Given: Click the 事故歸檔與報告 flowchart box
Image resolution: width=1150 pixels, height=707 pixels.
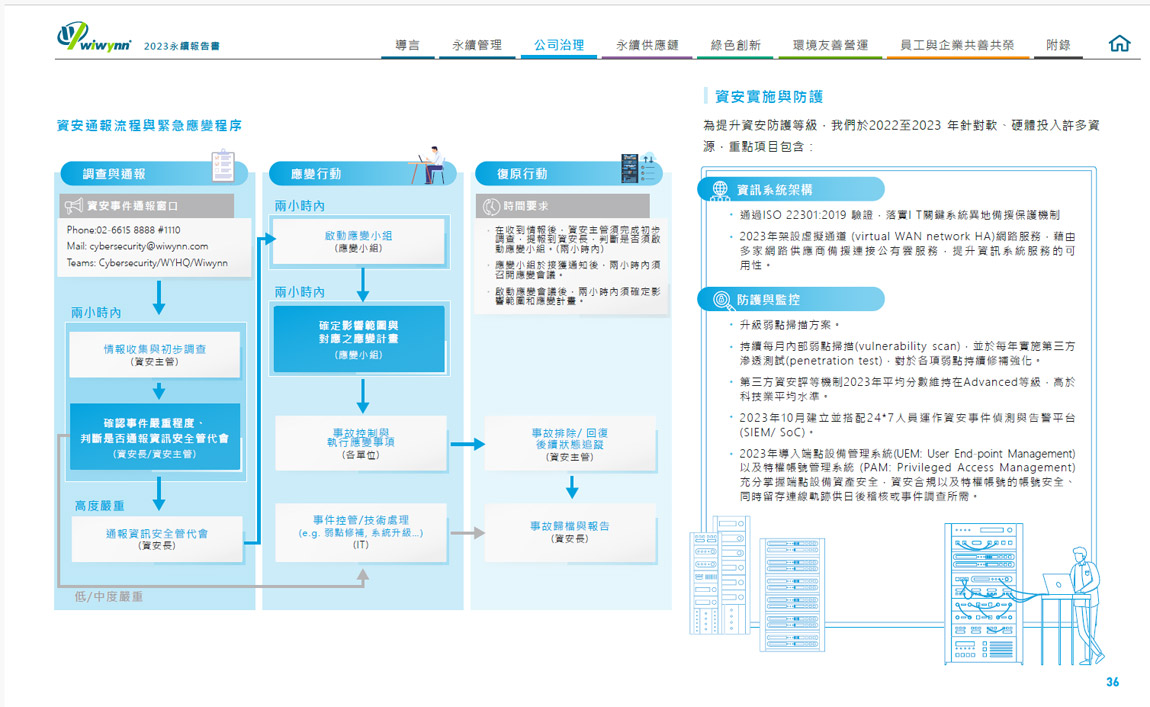Looking at the screenshot, I should coord(570,531).
